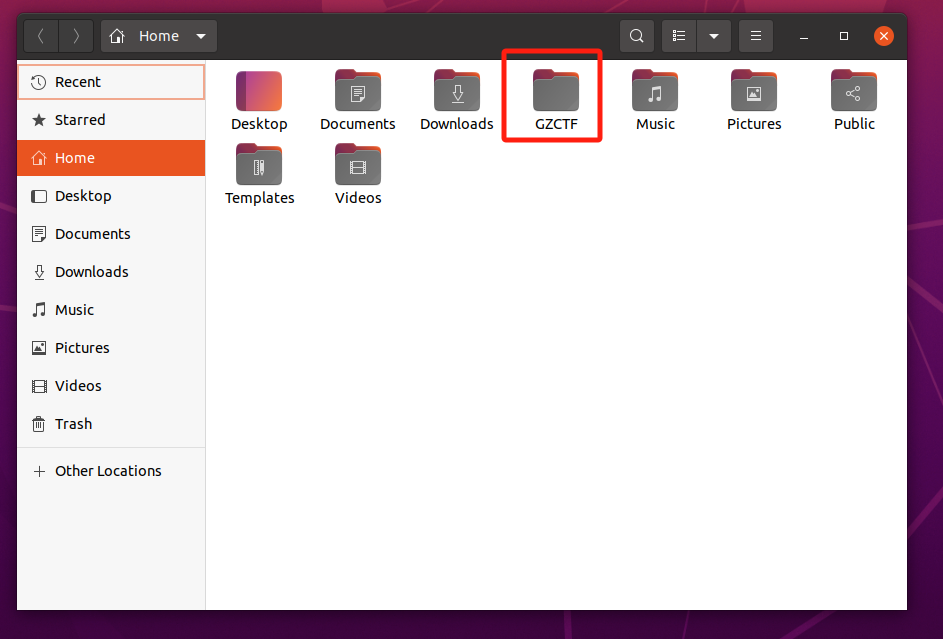Screen dimensions: 943x639
Task: Go to Documents in the sidebar
Action: (x=111, y=234)
